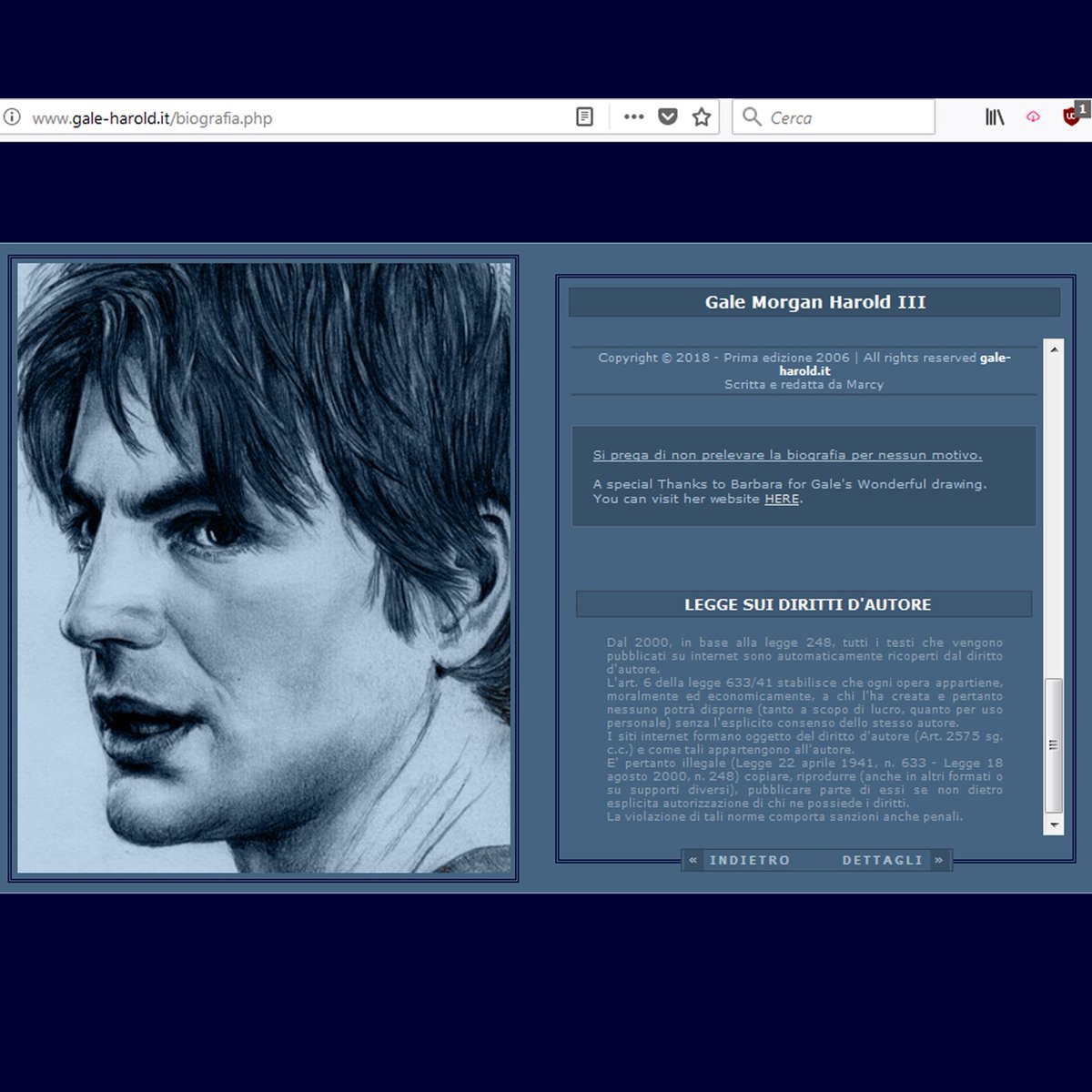Click biography scrollbar down arrow

tap(1054, 825)
